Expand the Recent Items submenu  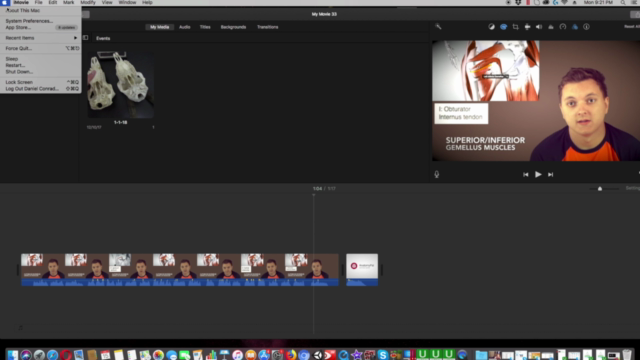coord(40,38)
